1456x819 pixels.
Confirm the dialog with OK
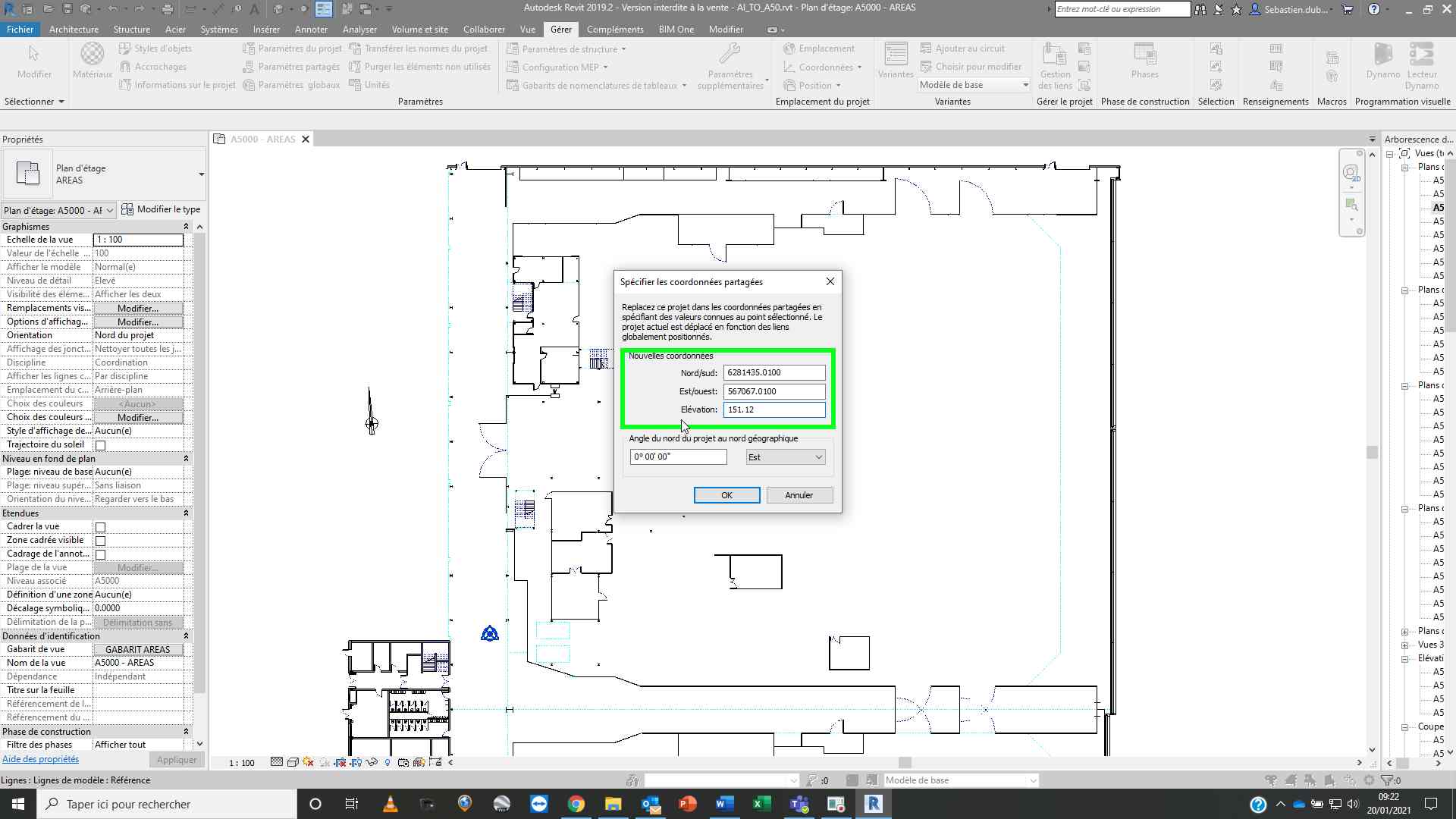click(x=726, y=495)
